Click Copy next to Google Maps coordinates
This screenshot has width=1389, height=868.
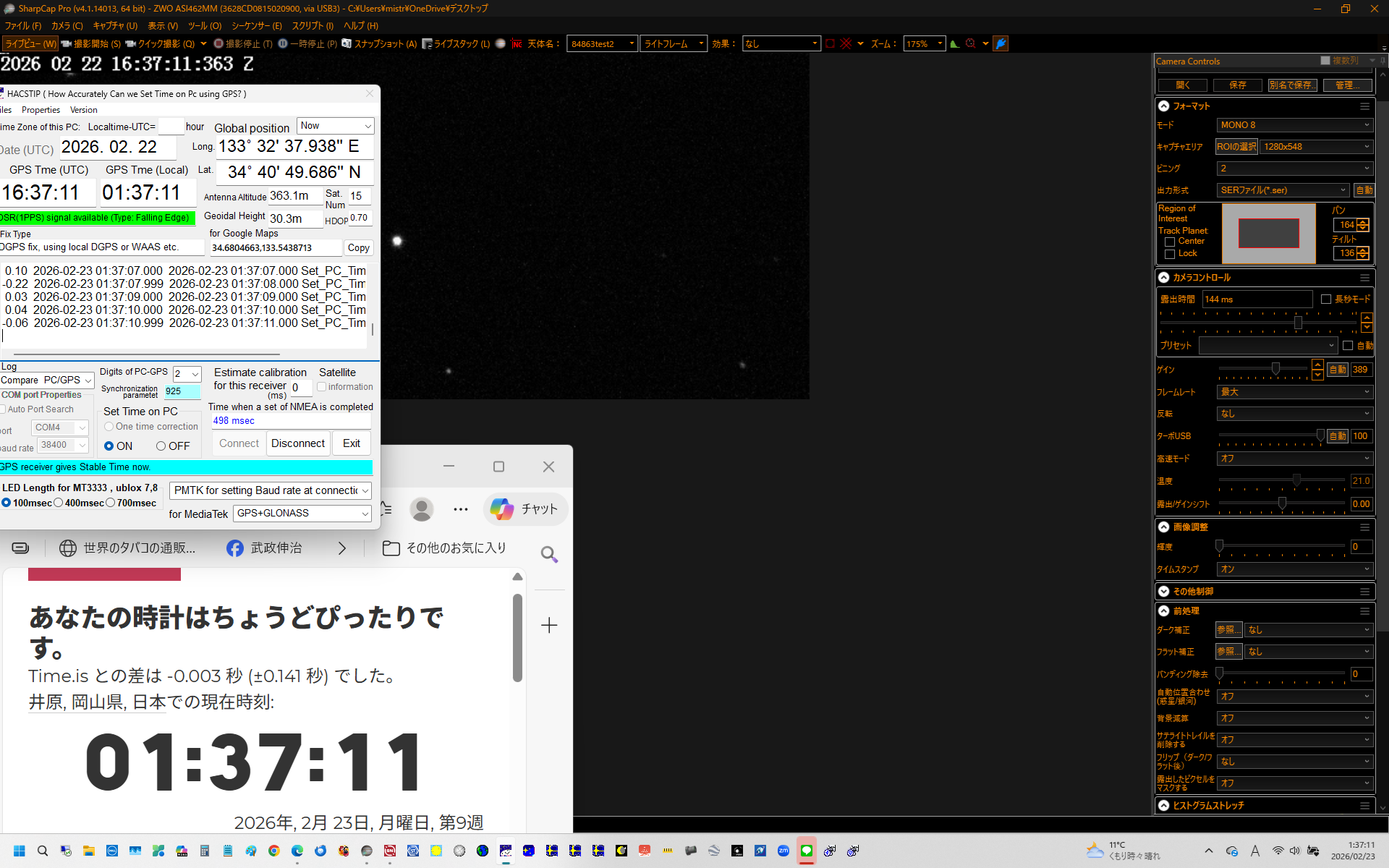tap(358, 247)
